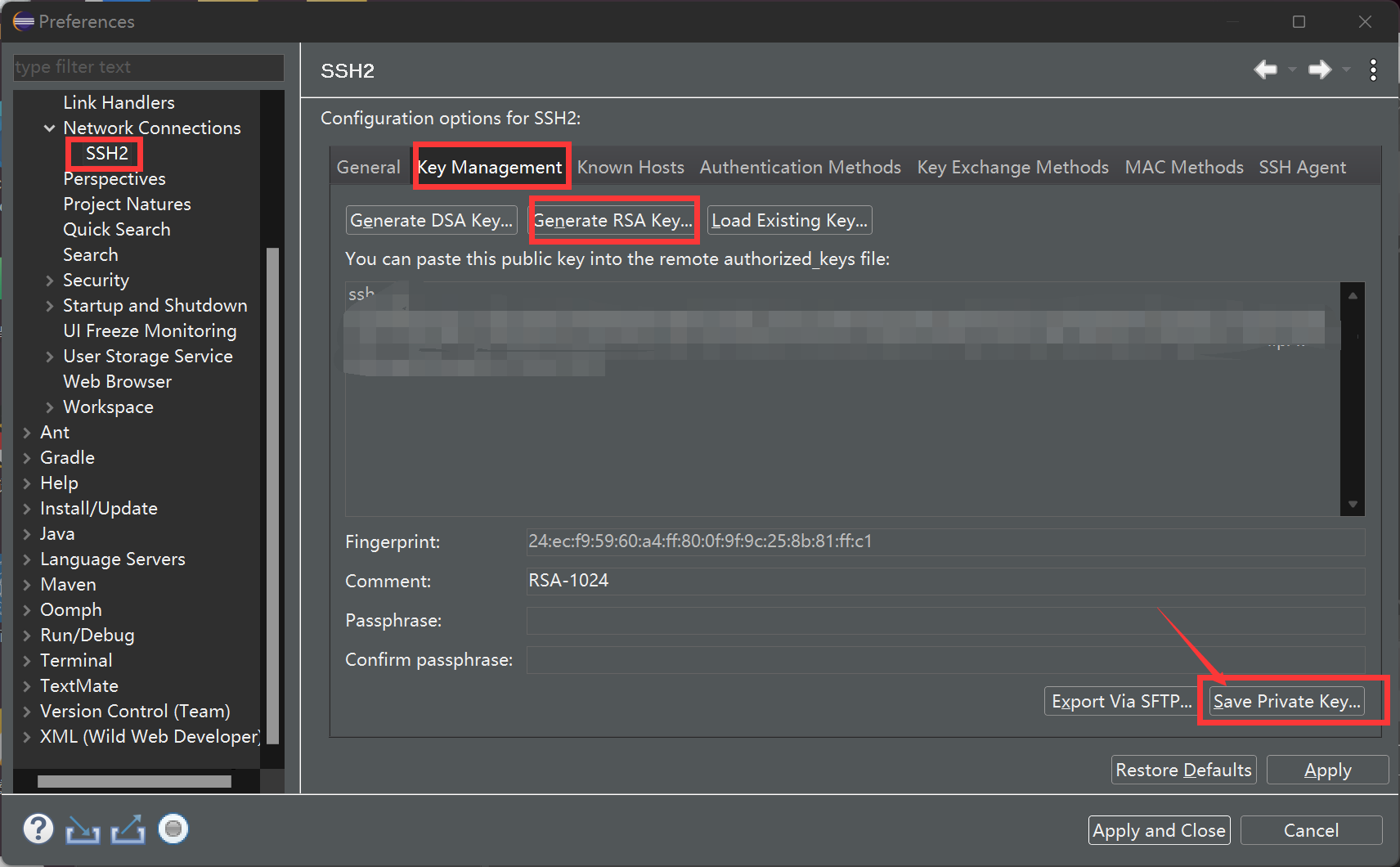1400x867 pixels.
Task: Expand the Java preferences node
Action: [x=27, y=534]
